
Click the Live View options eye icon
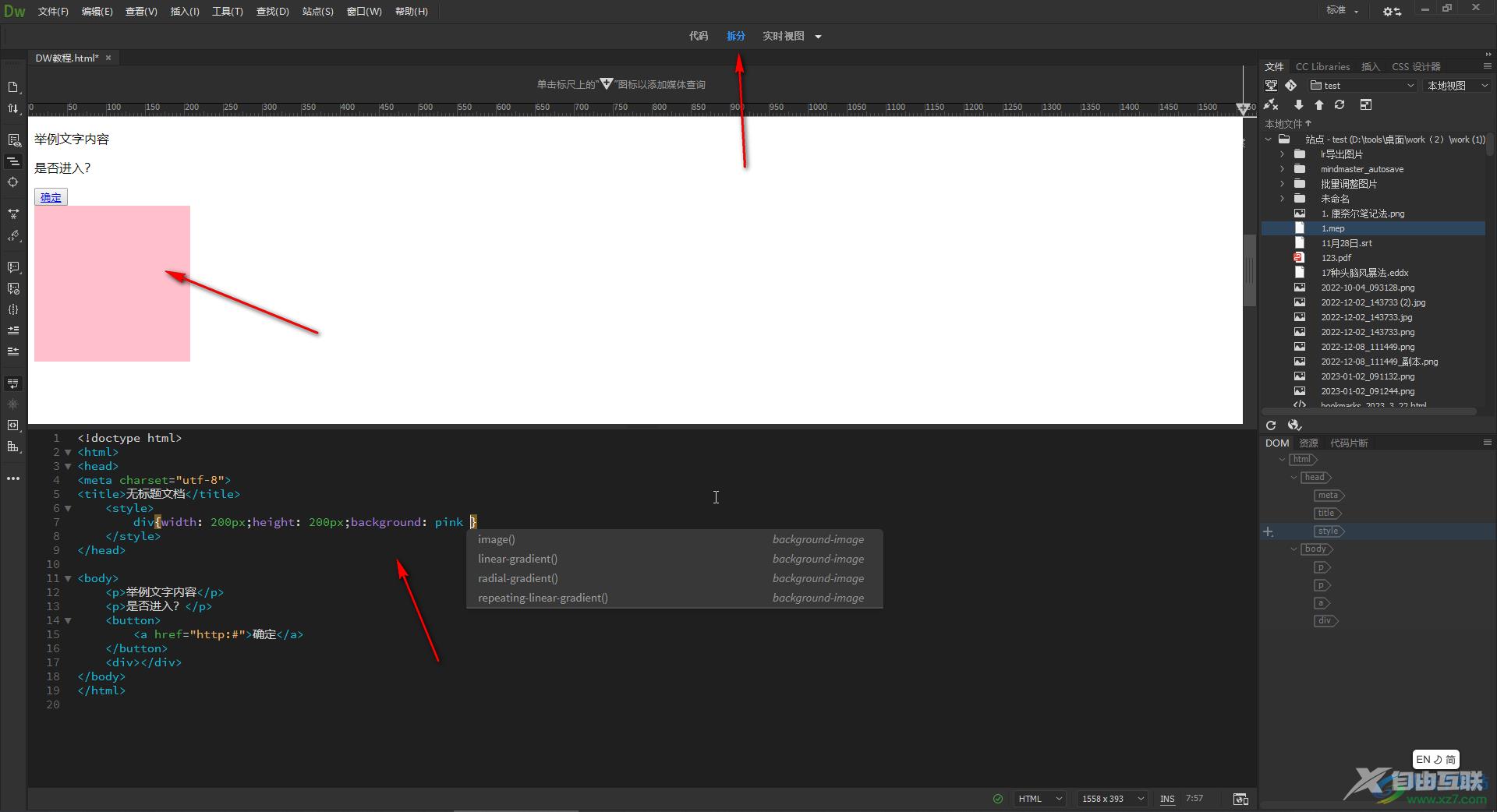(x=13, y=140)
